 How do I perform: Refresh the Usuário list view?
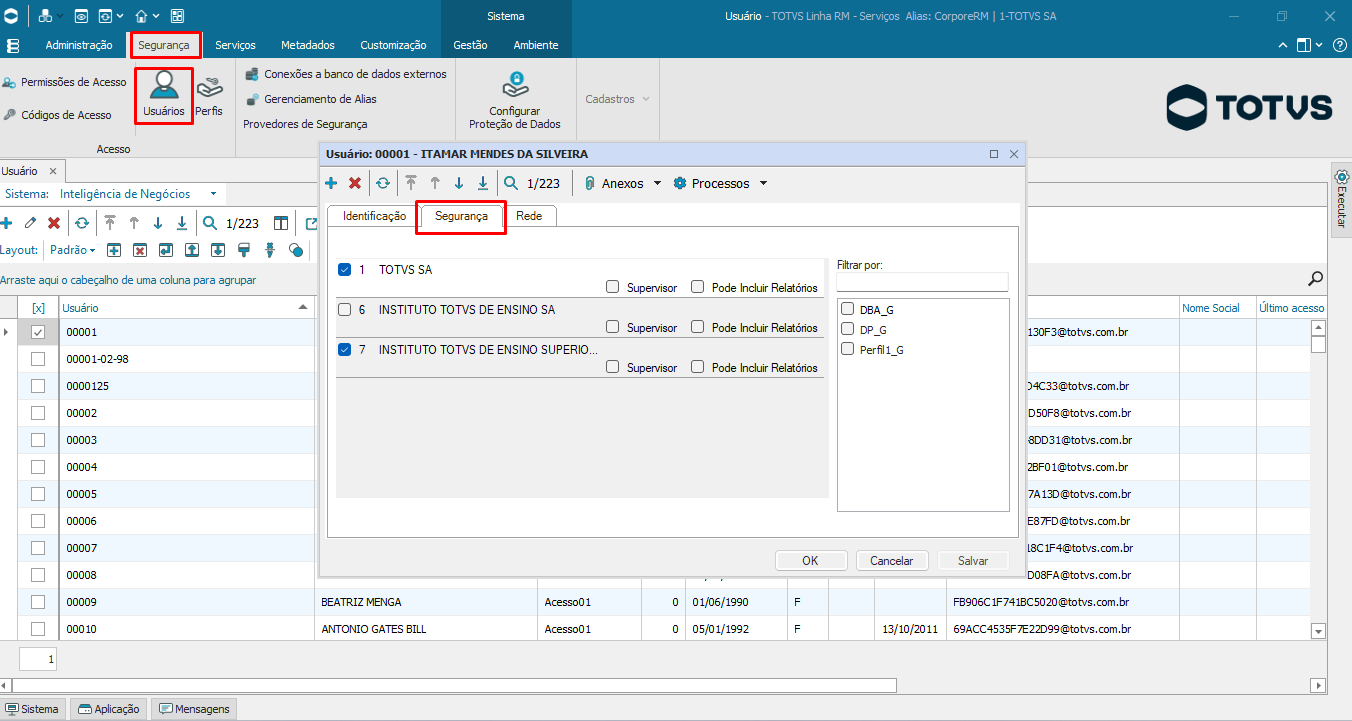[82, 223]
